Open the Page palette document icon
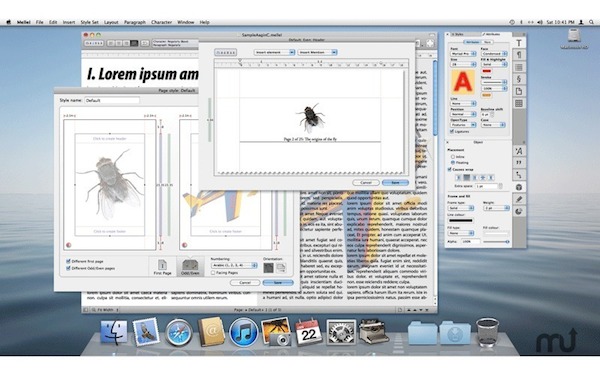This screenshot has width=600, height=375. point(519,91)
